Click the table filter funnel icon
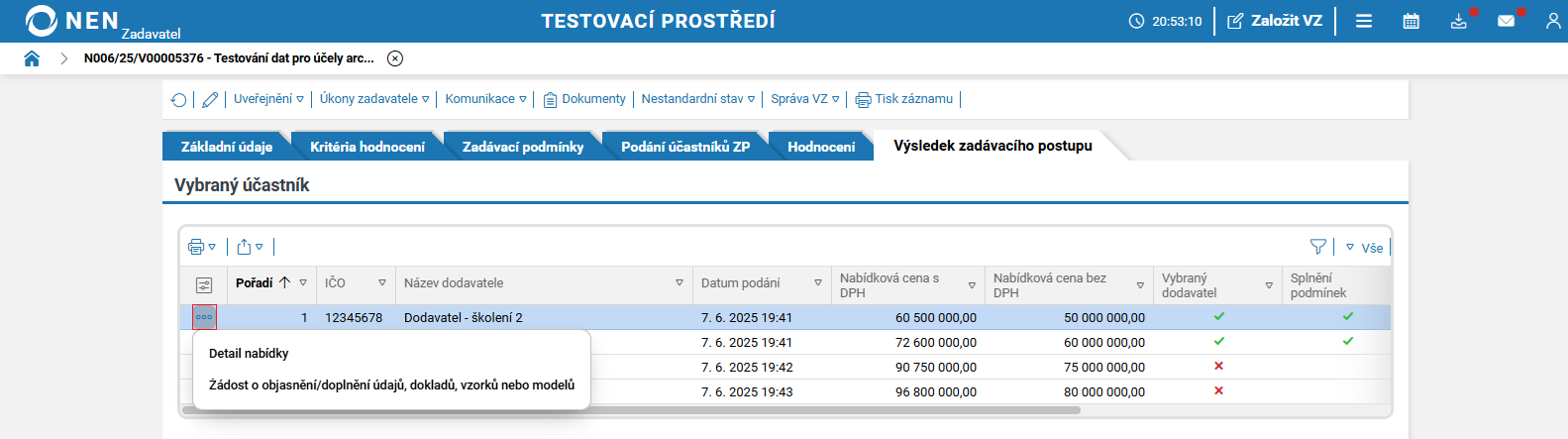Image resolution: width=1568 pixels, height=439 pixels. (1318, 247)
